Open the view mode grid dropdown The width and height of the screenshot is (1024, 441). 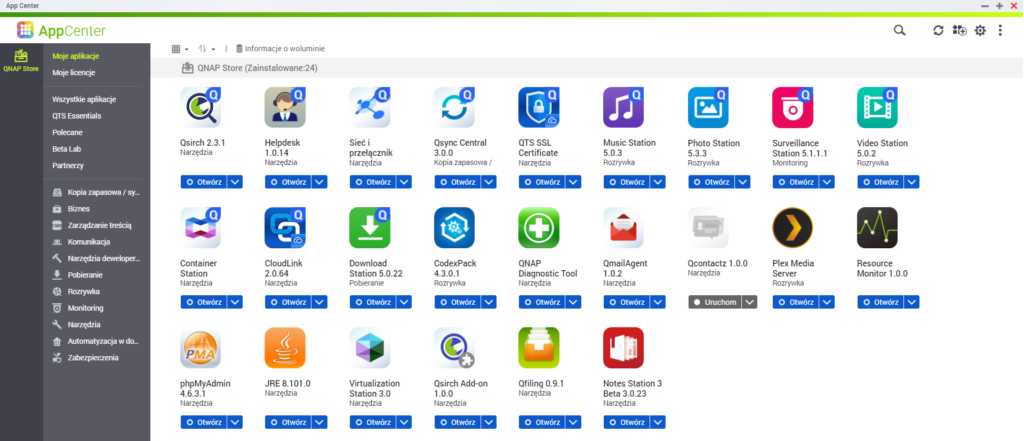(x=180, y=48)
